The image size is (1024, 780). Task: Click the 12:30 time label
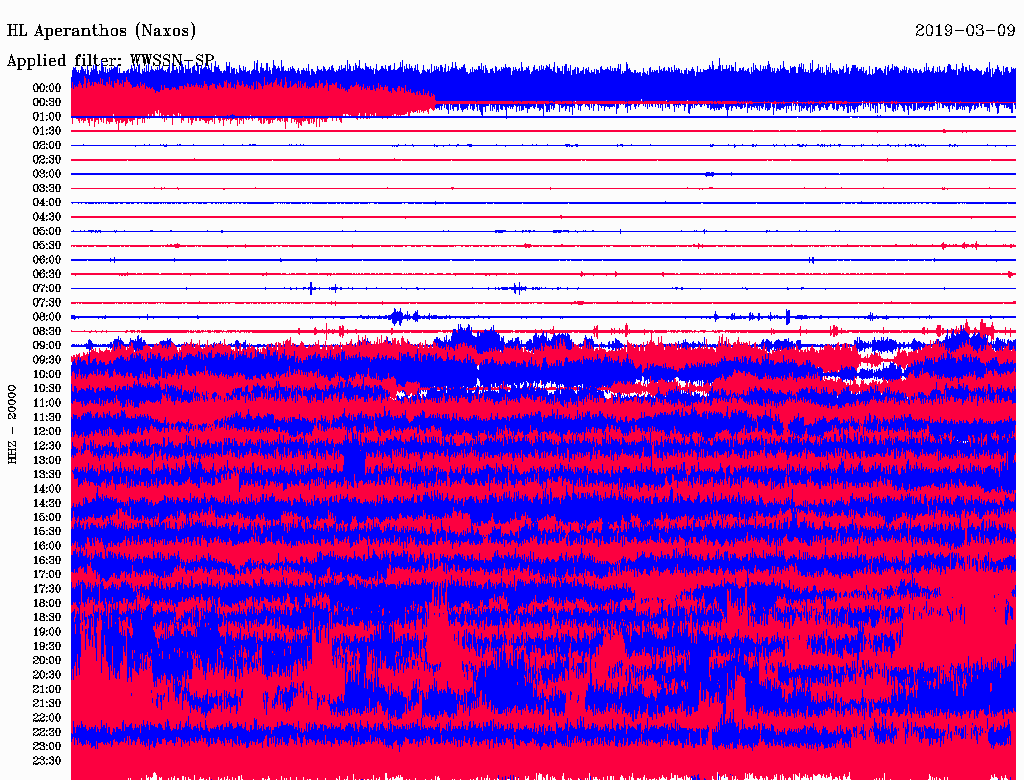[x=48, y=446]
